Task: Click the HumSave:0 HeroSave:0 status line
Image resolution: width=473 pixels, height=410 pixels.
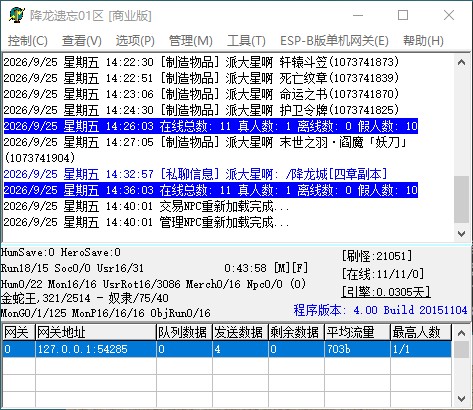Action: tap(61, 252)
